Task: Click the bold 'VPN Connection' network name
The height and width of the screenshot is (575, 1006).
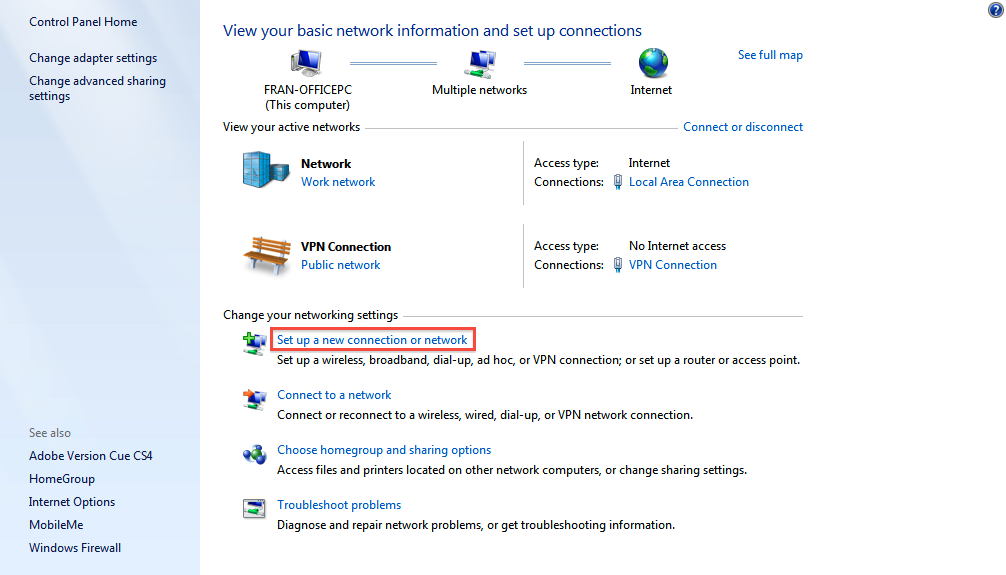Action: 346,246
